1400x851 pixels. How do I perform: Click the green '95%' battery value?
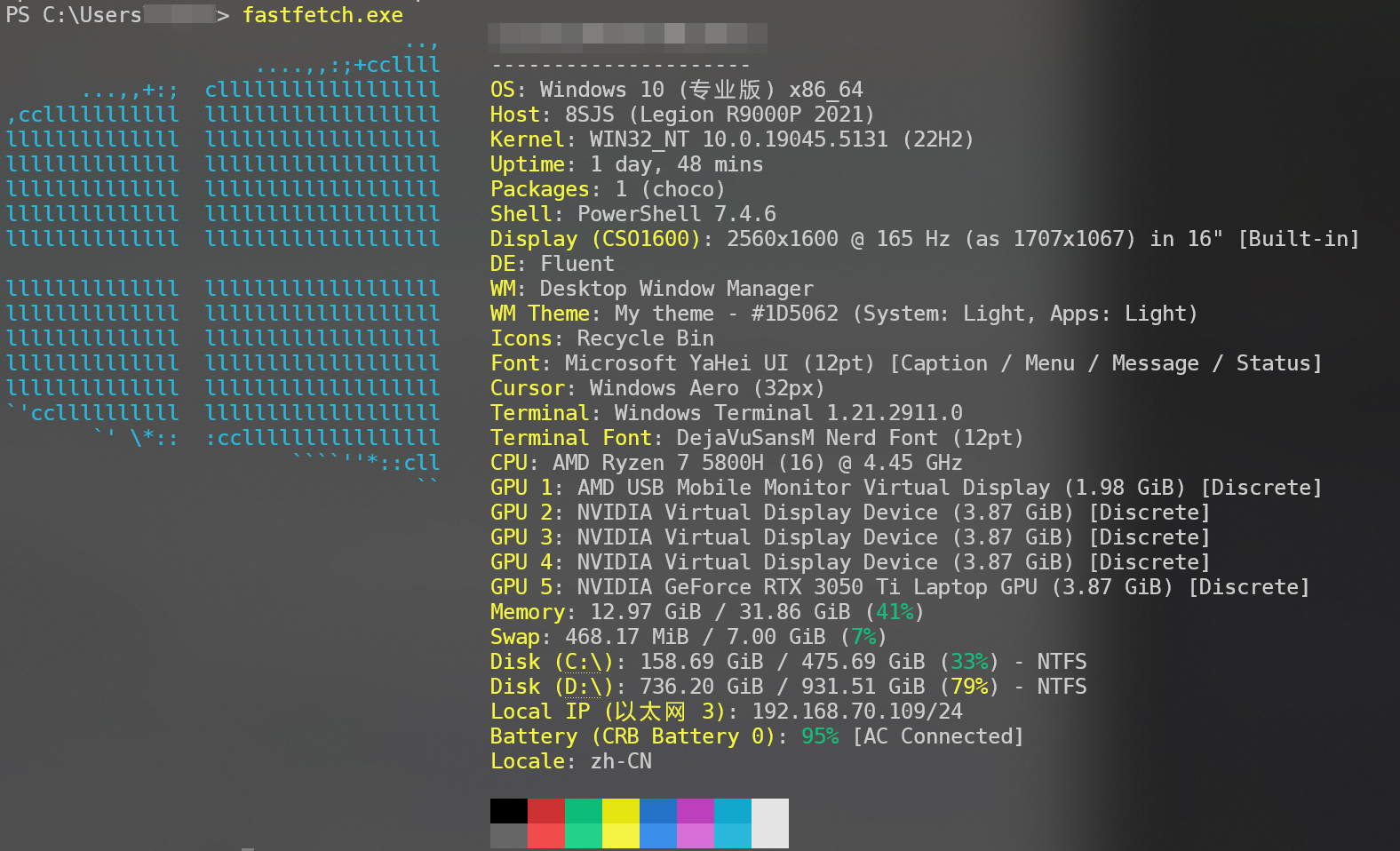click(820, 736)
